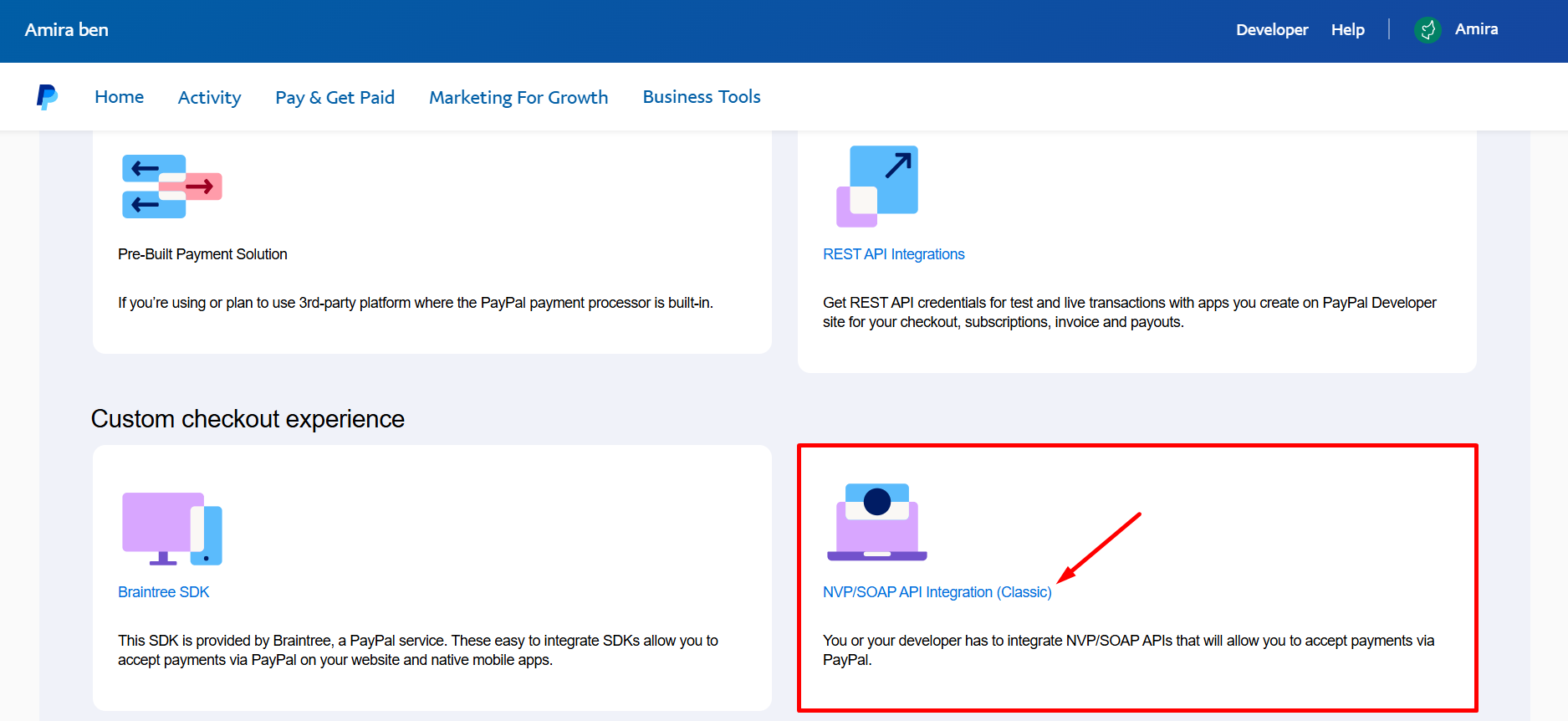Open the Help link in header
The width and height of the screenshot is (1568, 721).
tap(1348, 30)
